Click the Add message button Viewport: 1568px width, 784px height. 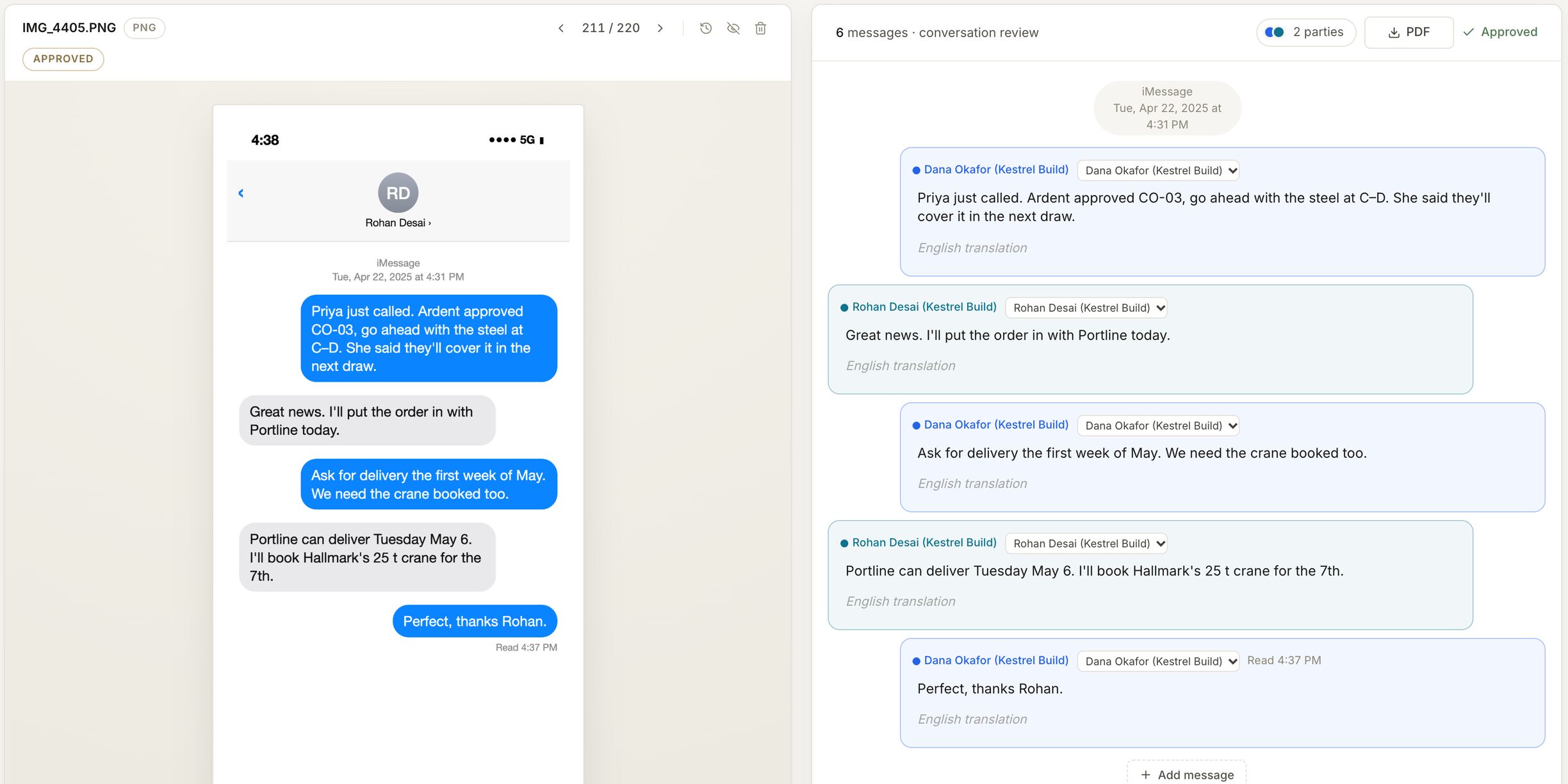[x=1187, y=774]
